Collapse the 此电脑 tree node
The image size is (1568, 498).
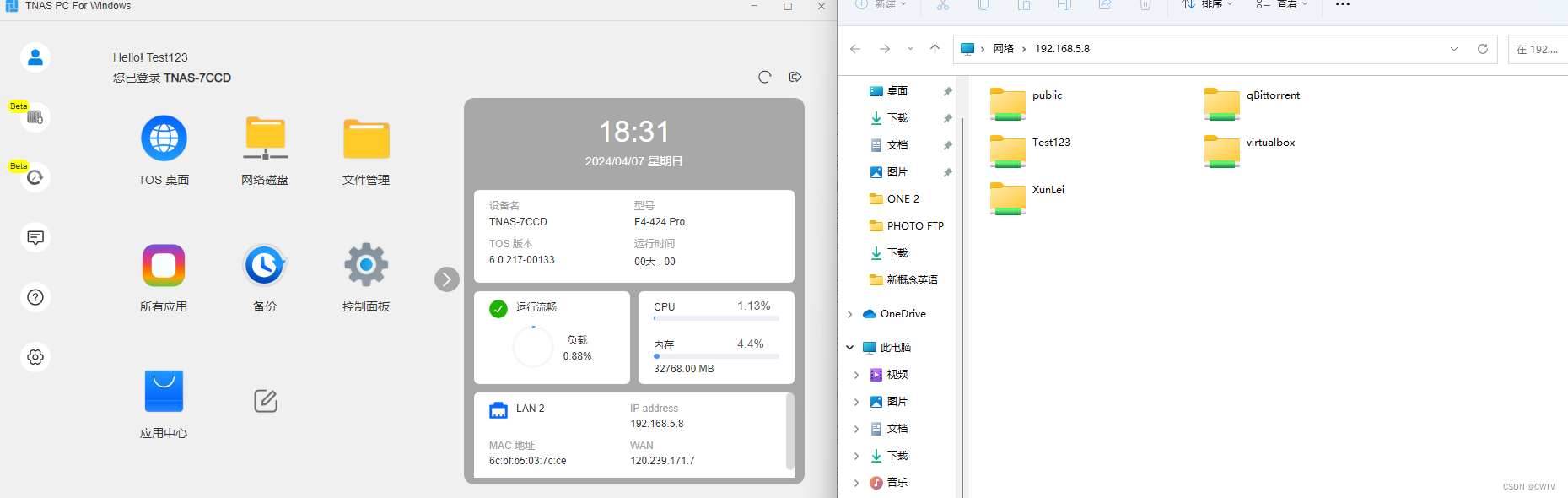point(850,348)
